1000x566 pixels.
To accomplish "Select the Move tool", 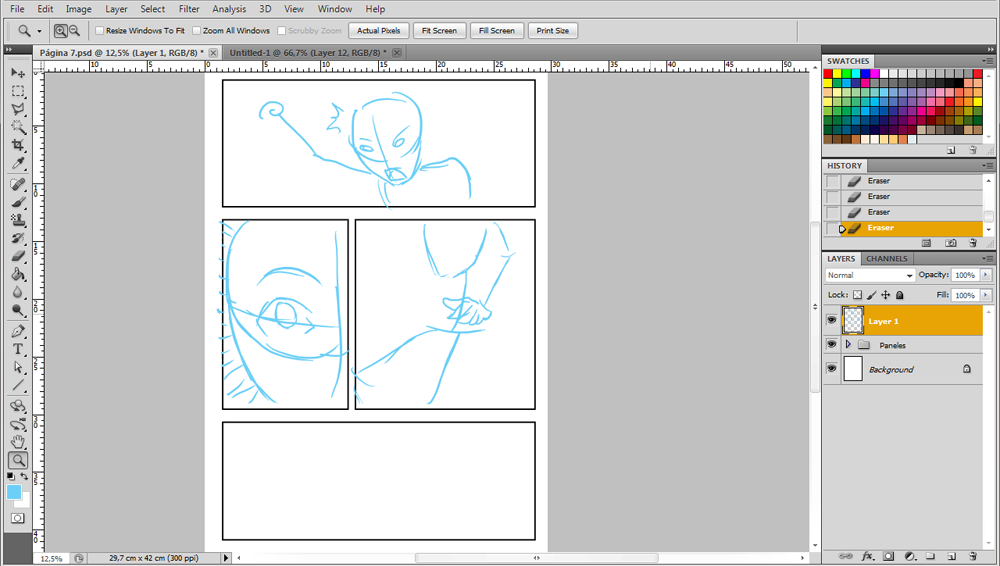I will (18, 74).
